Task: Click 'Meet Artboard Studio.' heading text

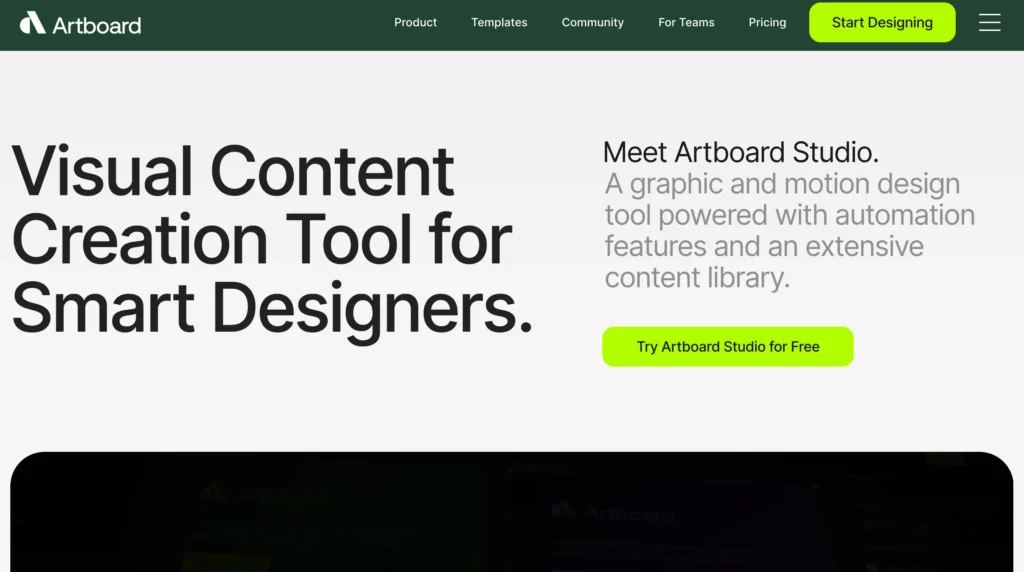Action: point(741,152)
